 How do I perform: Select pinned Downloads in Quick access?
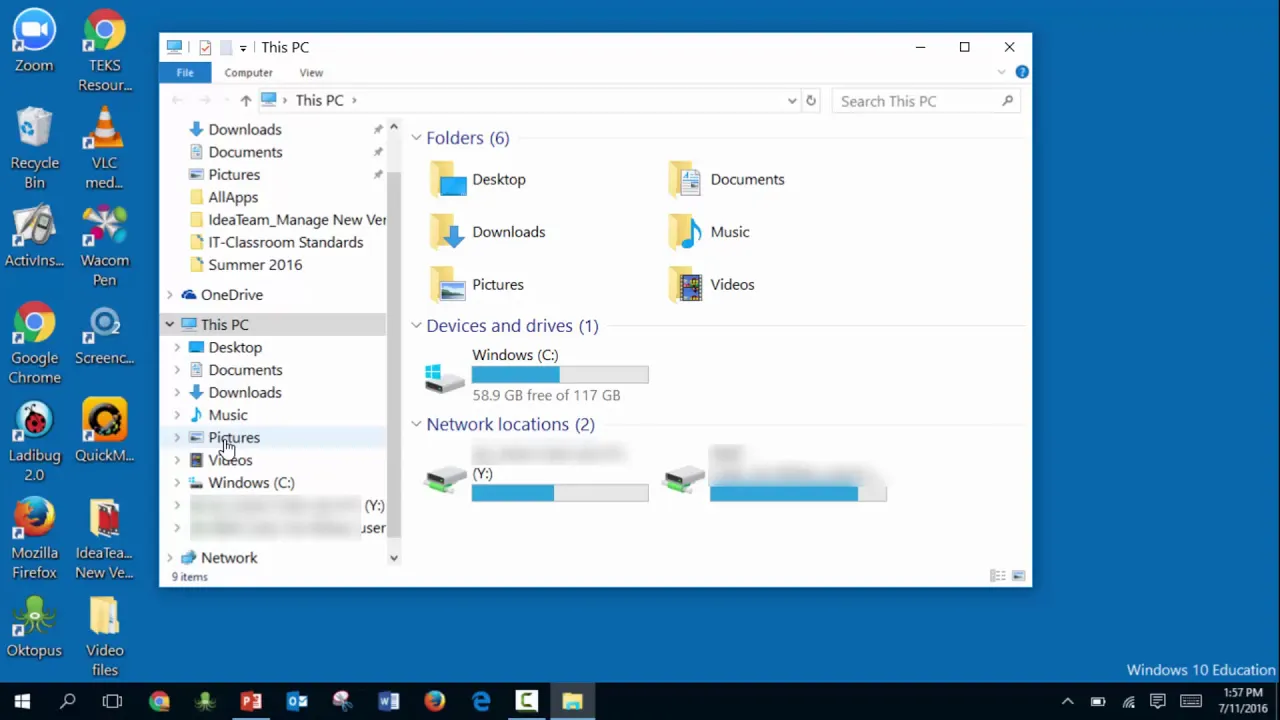(245, 129)
